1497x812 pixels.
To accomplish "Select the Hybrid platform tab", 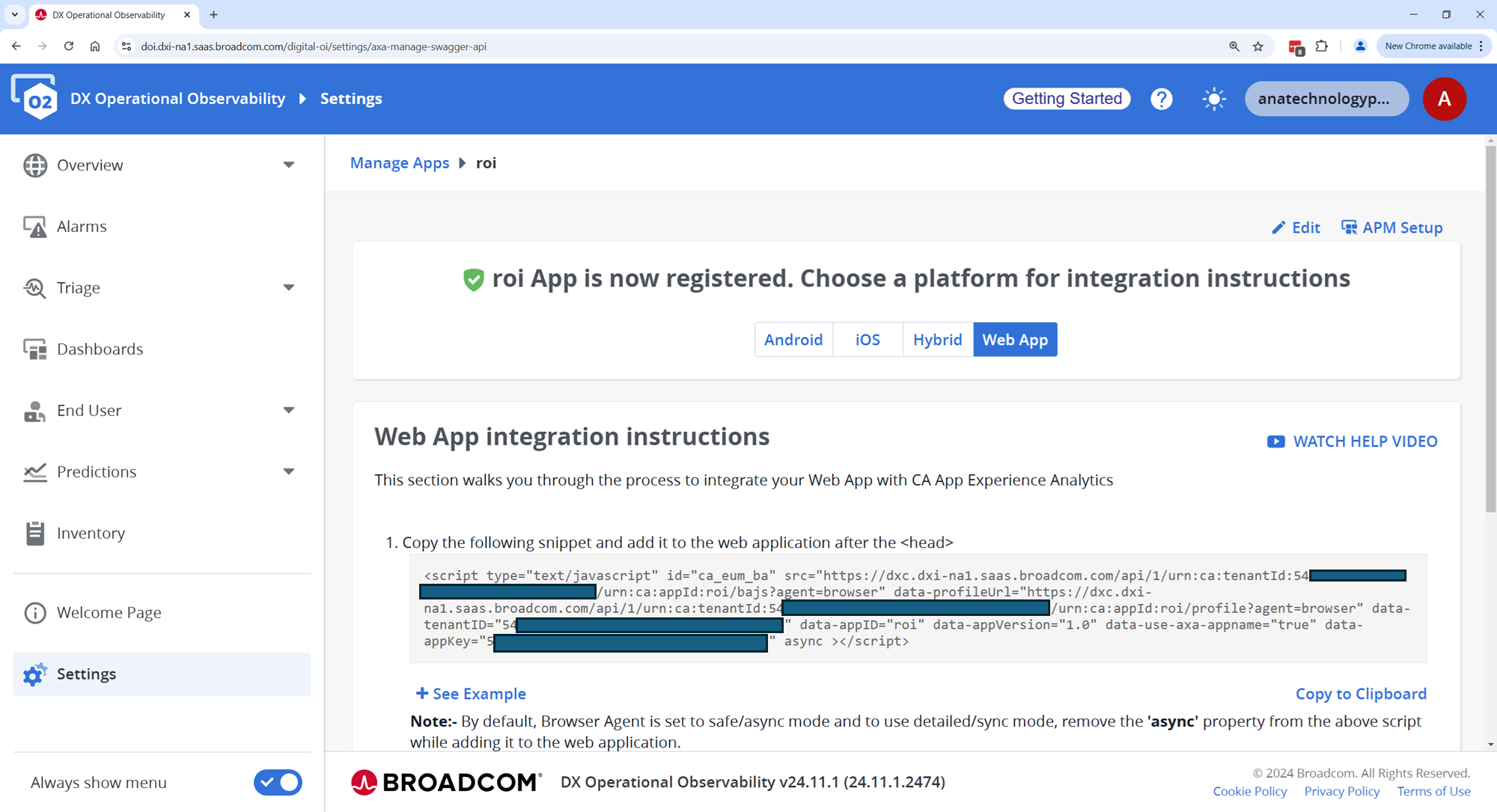I will [x=937, y=340].
